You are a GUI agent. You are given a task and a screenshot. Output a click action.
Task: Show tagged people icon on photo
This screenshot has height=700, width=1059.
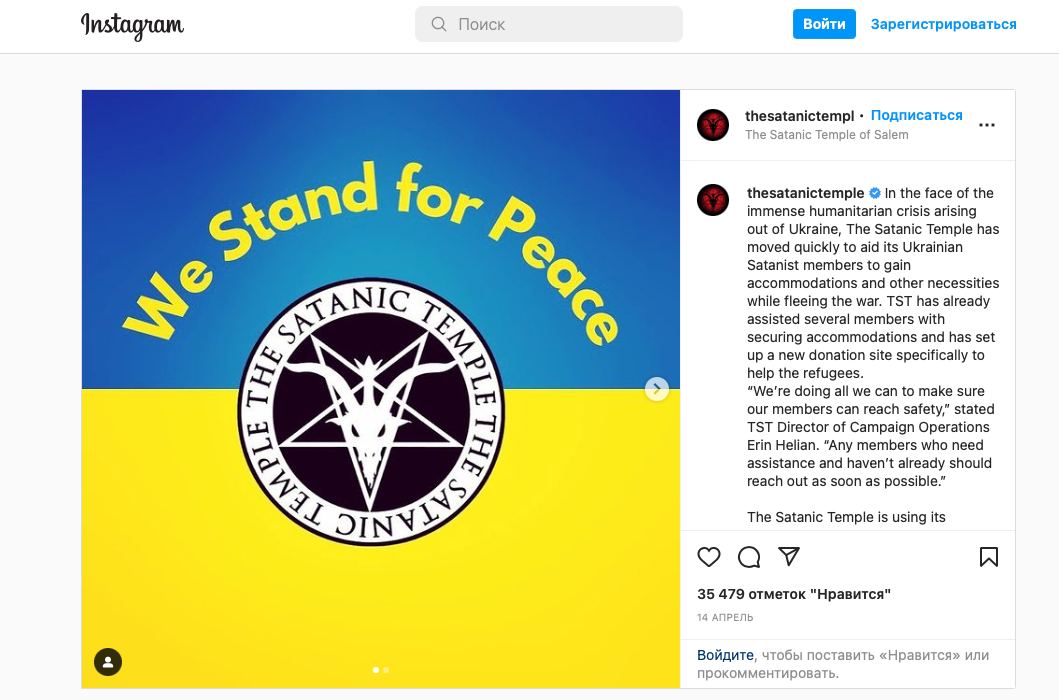point(108,661)
